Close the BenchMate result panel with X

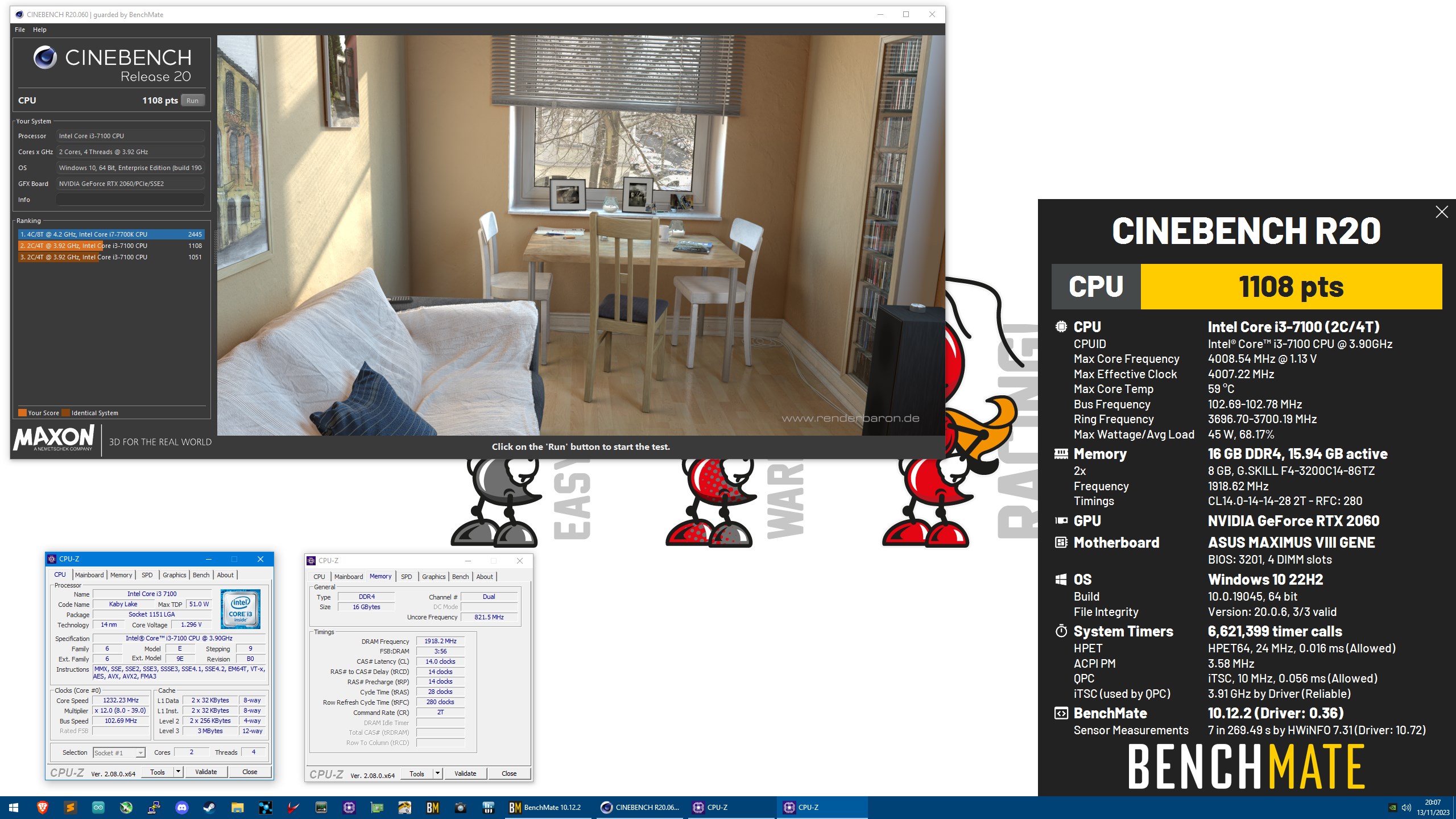tap(1441, 212)
